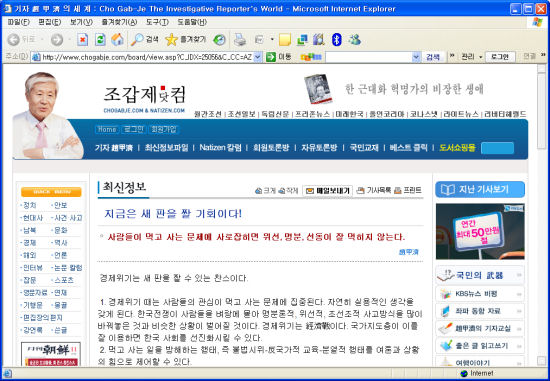The image size is (550, 381).
Task: Open the Messenger people icon
Action: [354, 39]
